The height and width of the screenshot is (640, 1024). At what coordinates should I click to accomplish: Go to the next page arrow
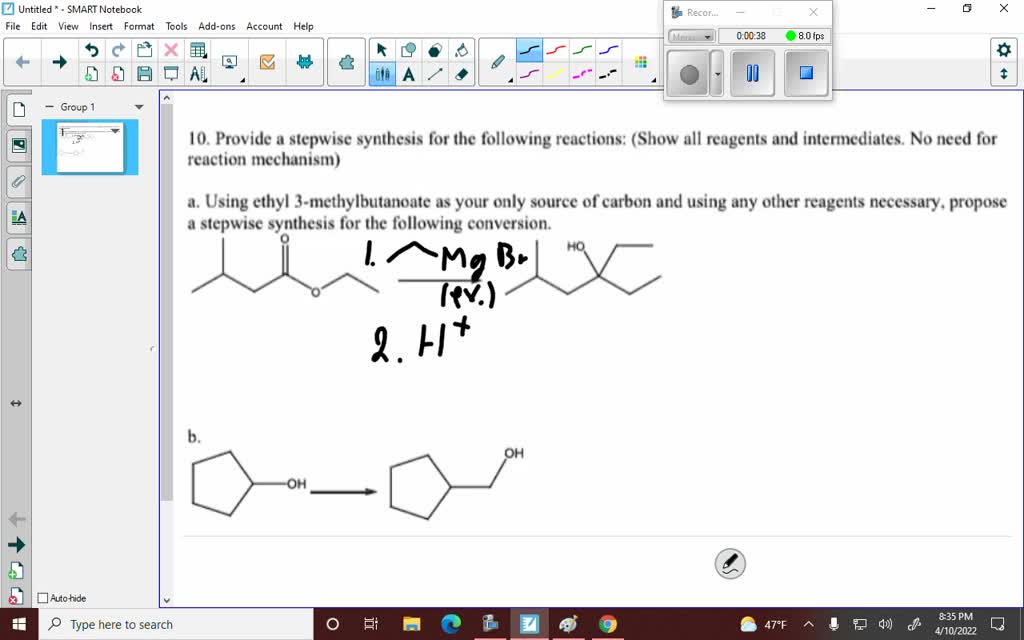(x=59, y=62)
